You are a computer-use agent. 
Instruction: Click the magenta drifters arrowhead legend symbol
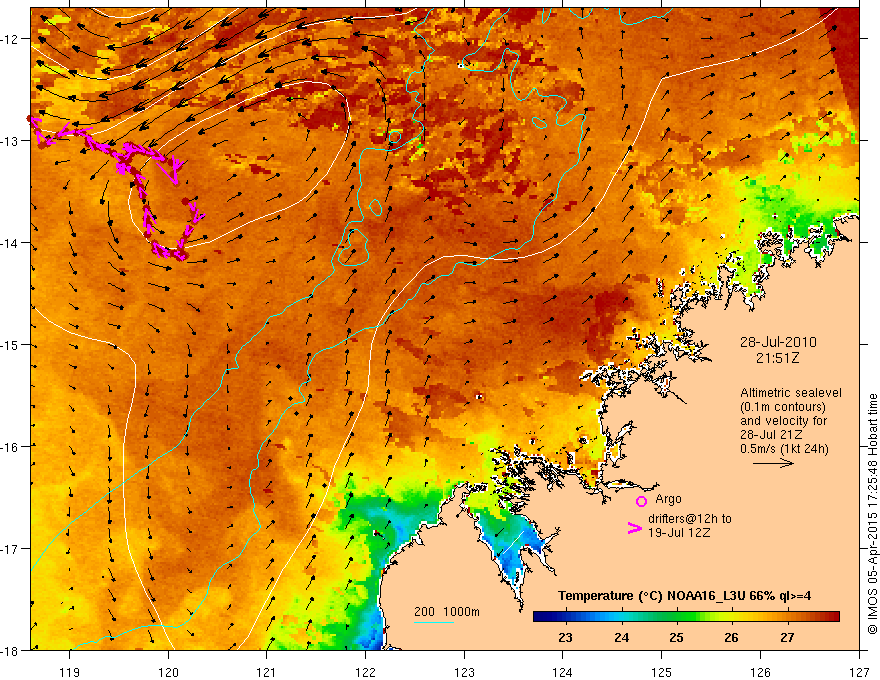[634, 528]
